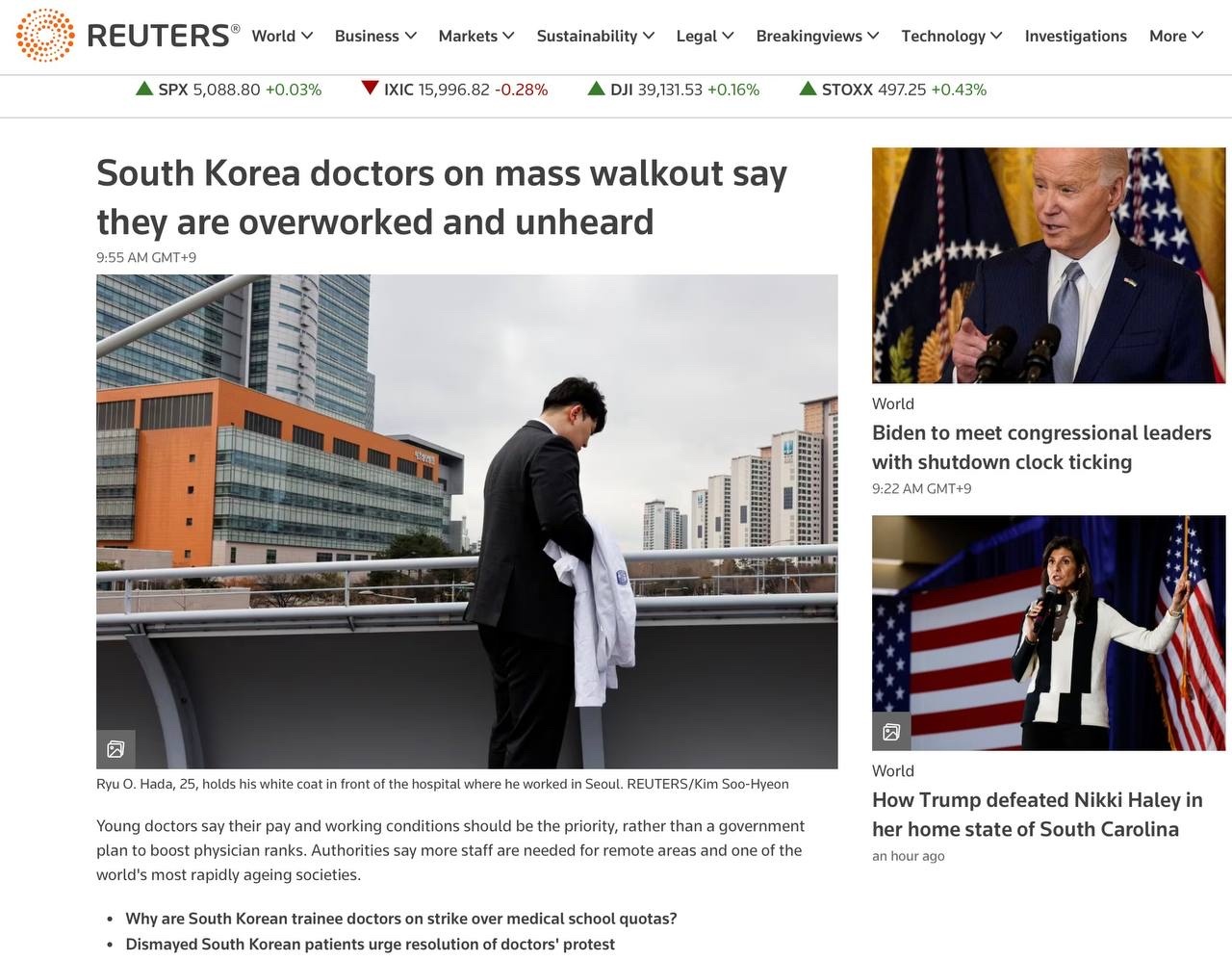Click the South Korea doctors walkout headline
Image resolution: width=1232 pixels, height=960 pixels.
(442, 196)
